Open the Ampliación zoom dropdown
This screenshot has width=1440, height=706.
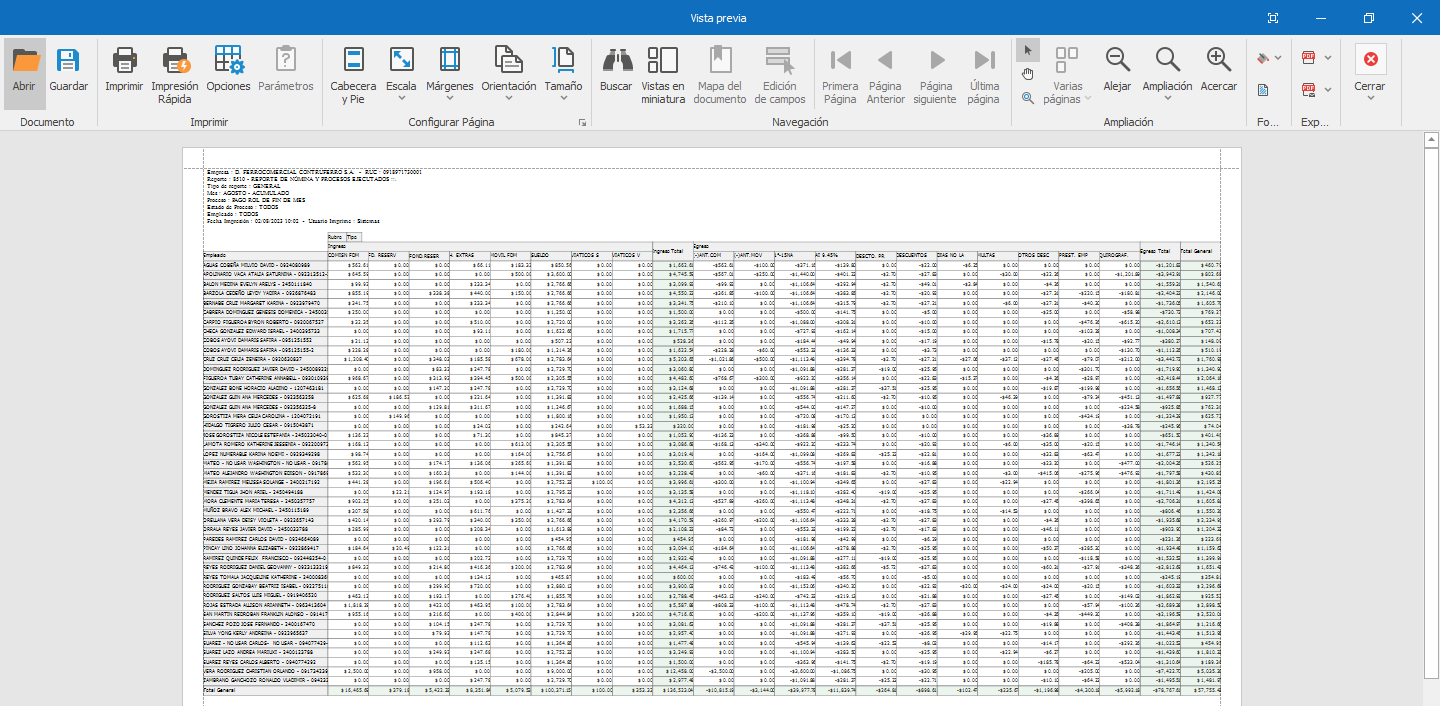click(x=1167, y=99)
